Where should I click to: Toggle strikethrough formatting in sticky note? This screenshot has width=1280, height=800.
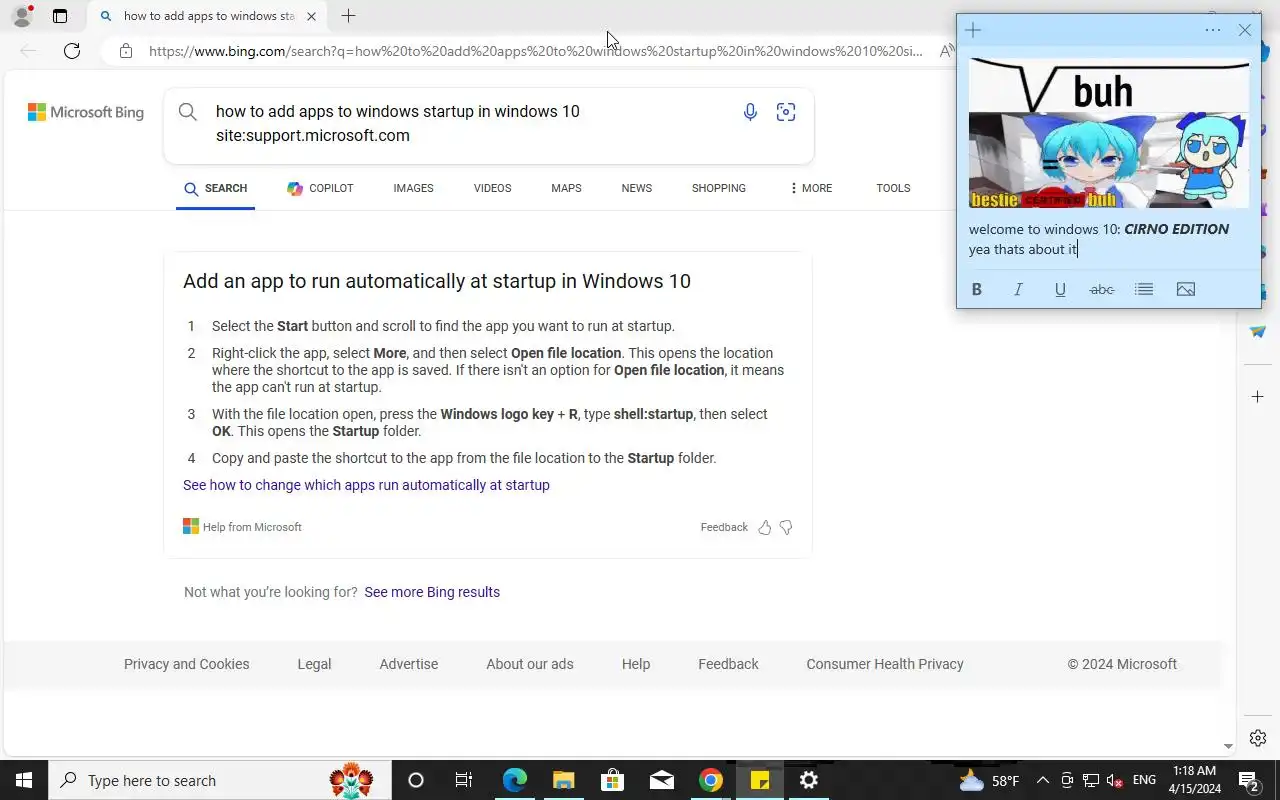point(1101,289)
